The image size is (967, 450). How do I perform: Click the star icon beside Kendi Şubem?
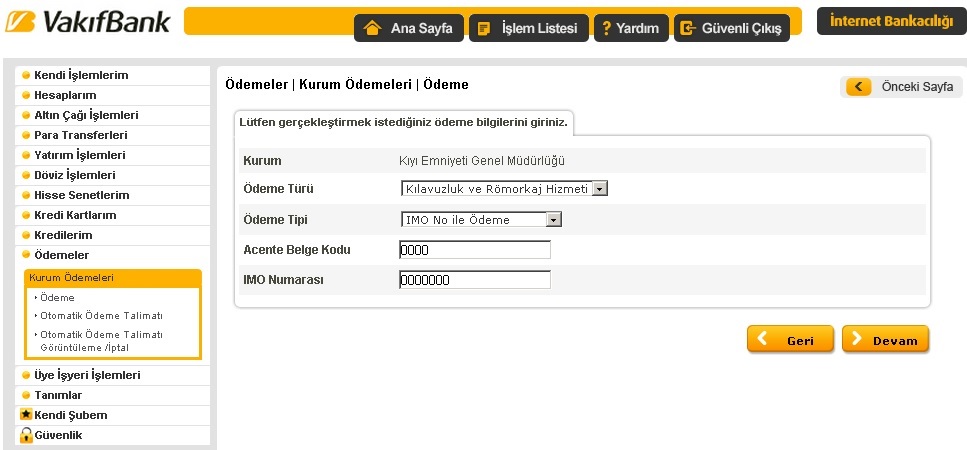click(26, 415)
